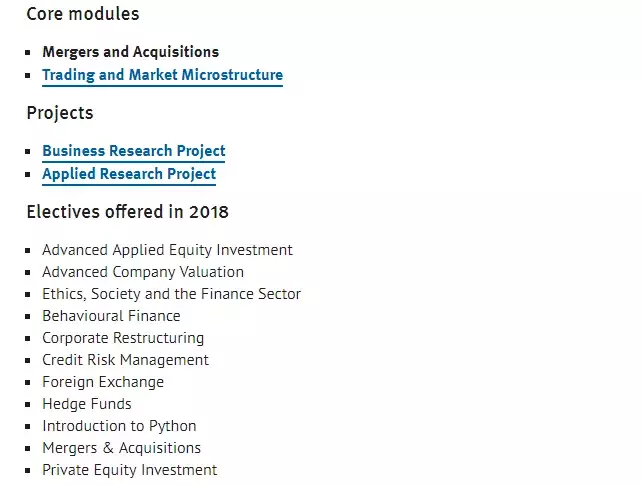Click the bold Mergers and Acquisitions core module
Image resolution: width=641 pixels, height=486 pixels.
click(x=130, y=52)
